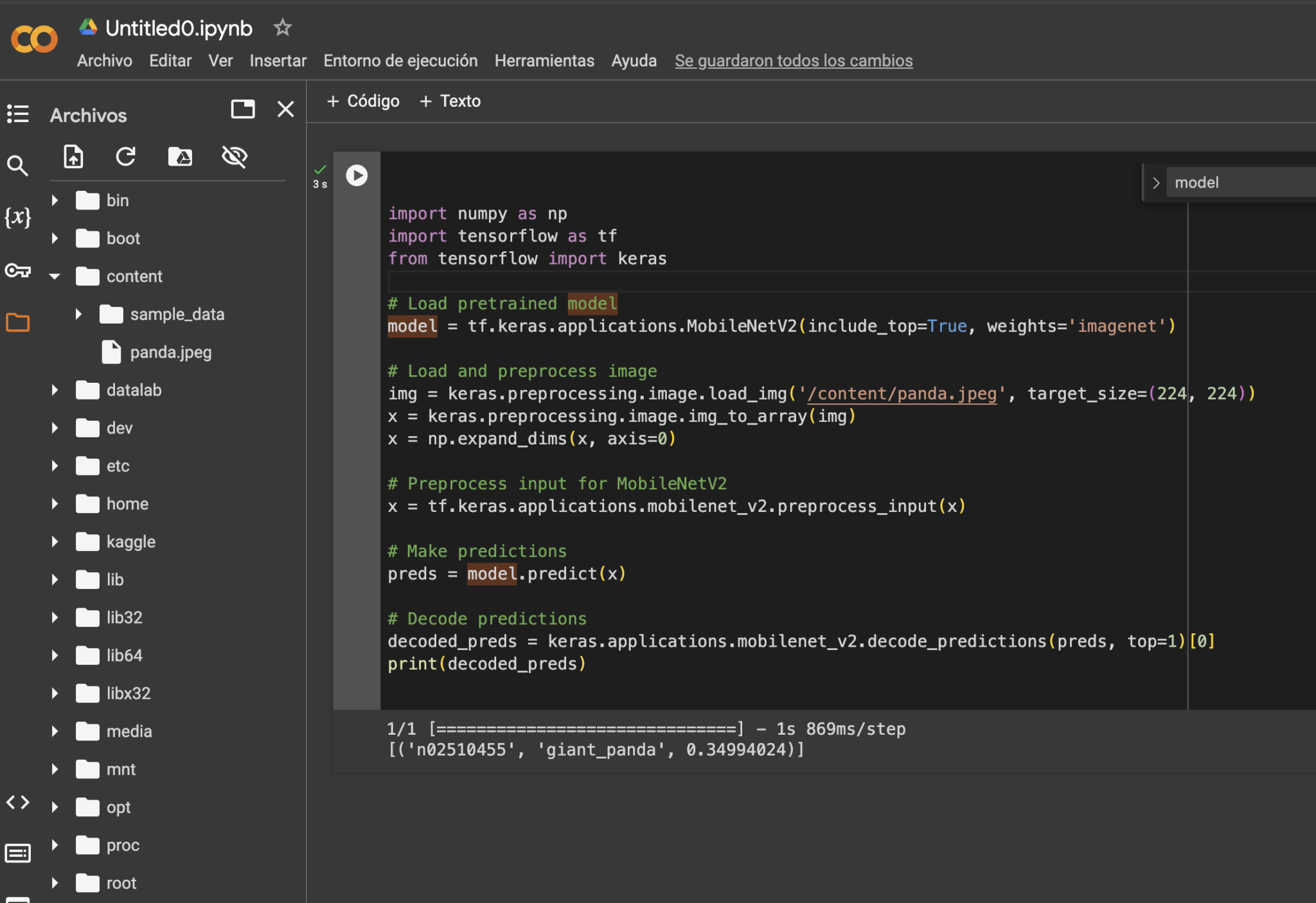Image resolution: width=1316 pixels, height=903 pixels.
Task: Collapse the content folder
Action: click(55, 276)
